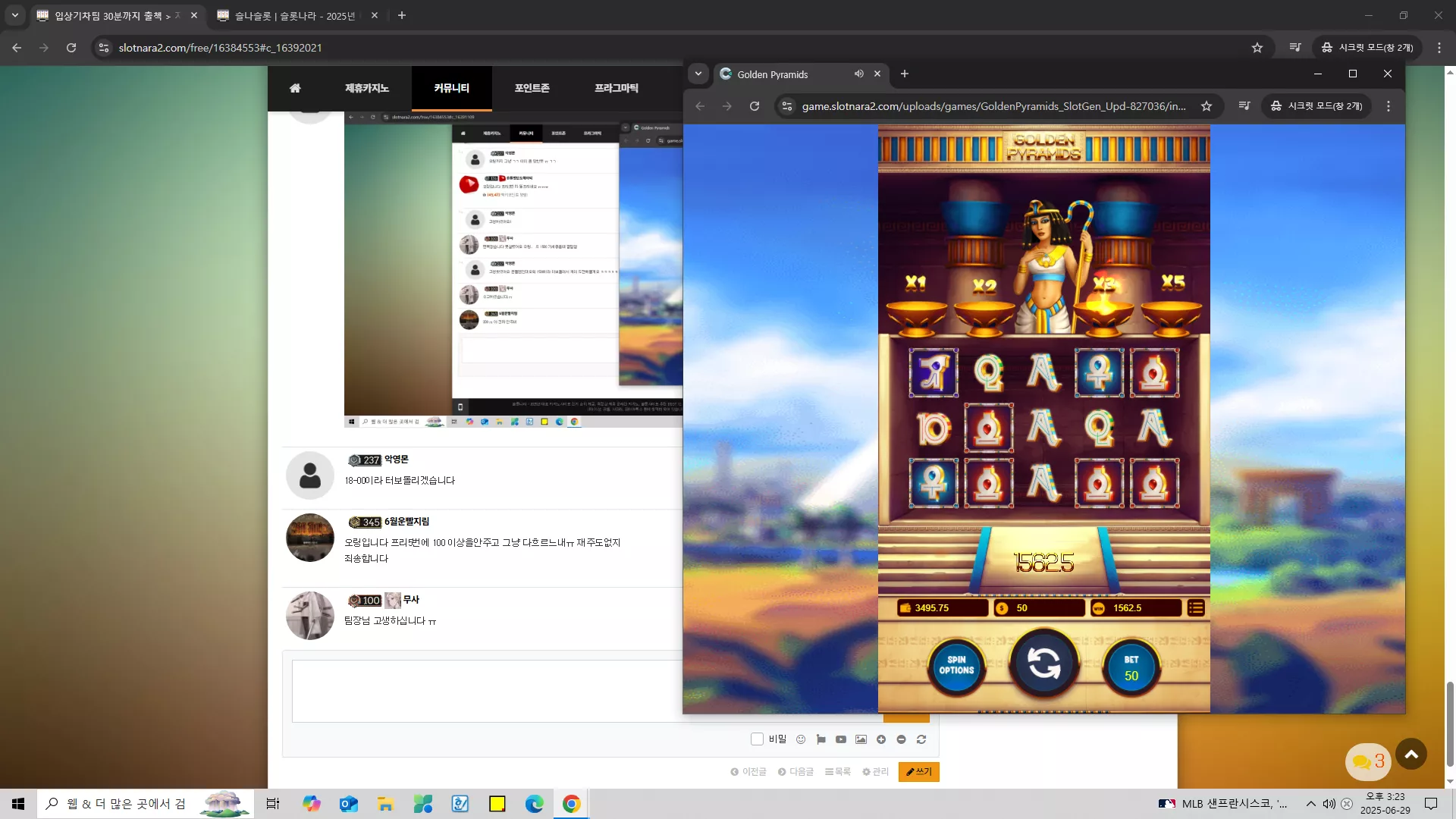
Task: Click 악영몬's profile avatar
Action: [309, 475]
